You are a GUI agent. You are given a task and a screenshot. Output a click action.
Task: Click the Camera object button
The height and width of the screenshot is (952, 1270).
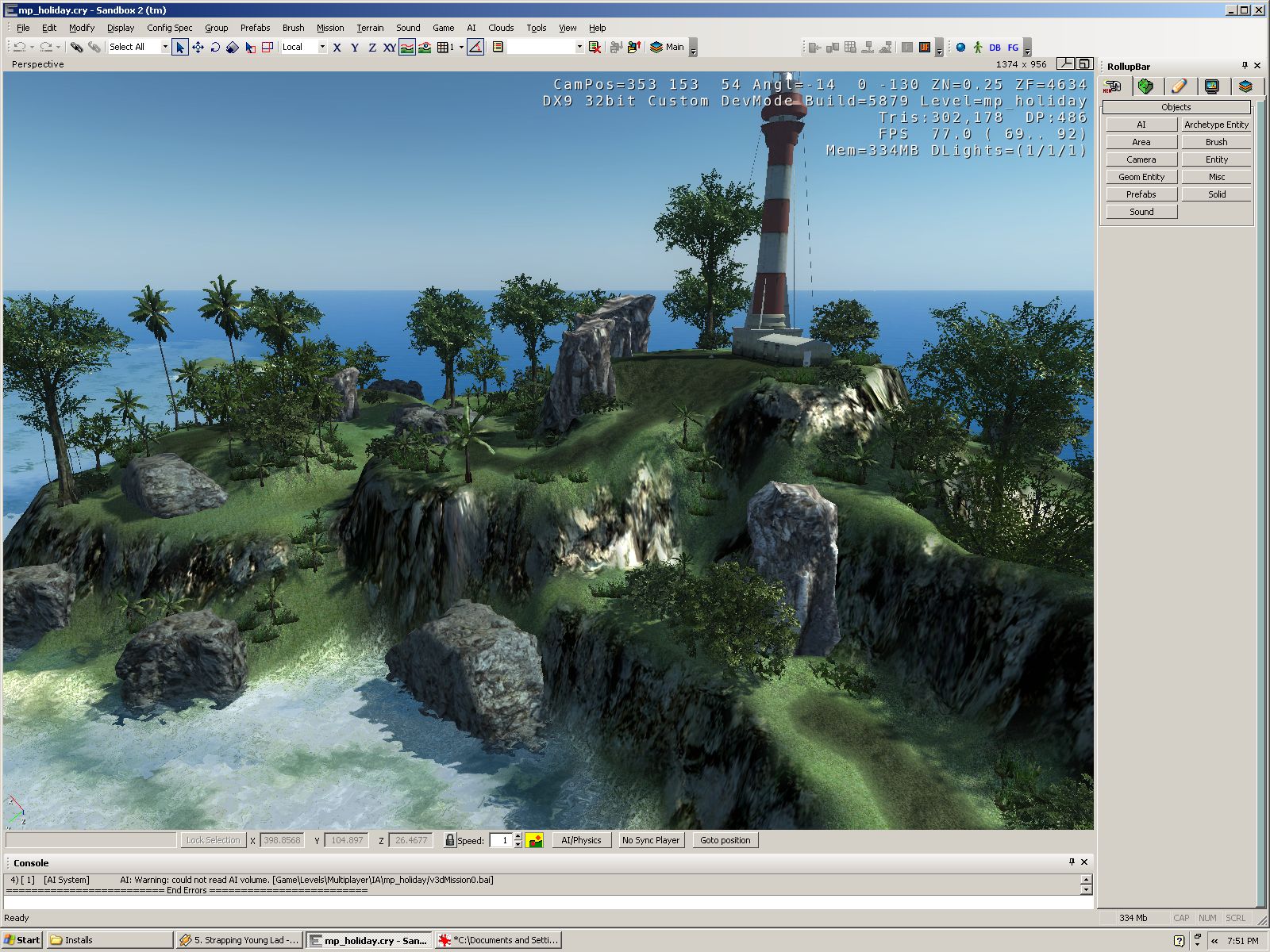click(1141, 159)
